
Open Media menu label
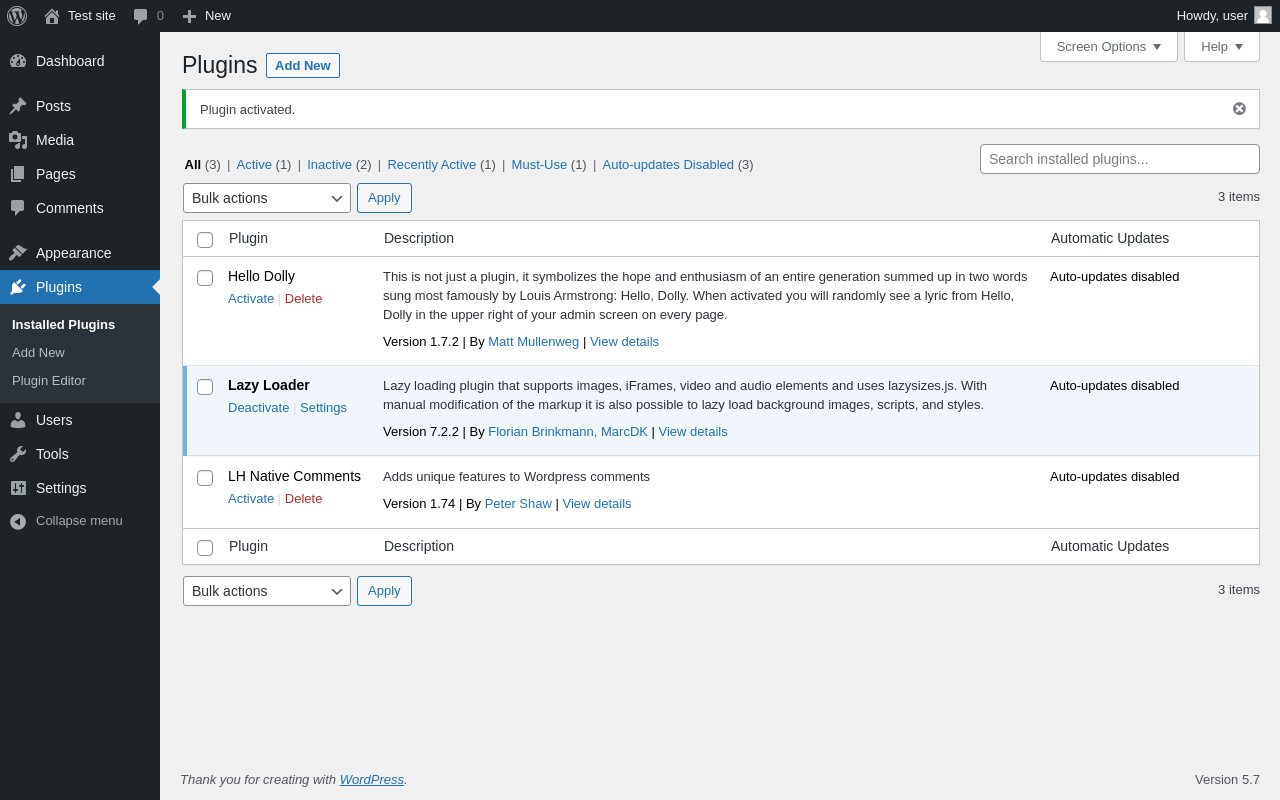(x=55, y=140)
